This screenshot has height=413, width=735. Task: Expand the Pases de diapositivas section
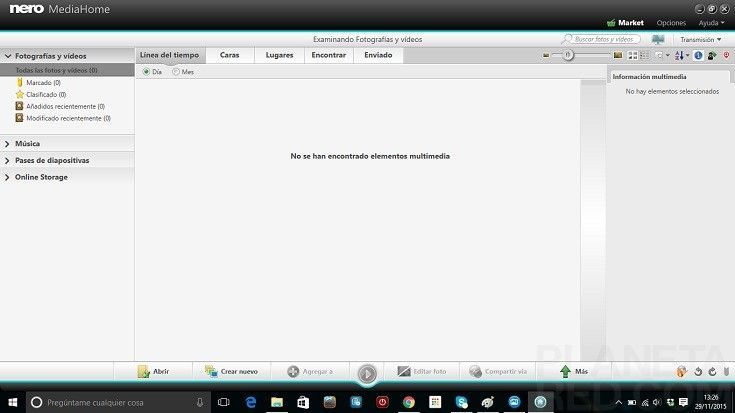click(8, 160)
